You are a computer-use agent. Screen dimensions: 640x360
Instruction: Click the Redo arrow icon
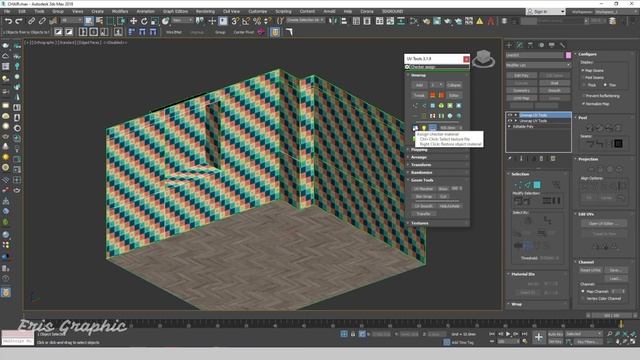18,21
